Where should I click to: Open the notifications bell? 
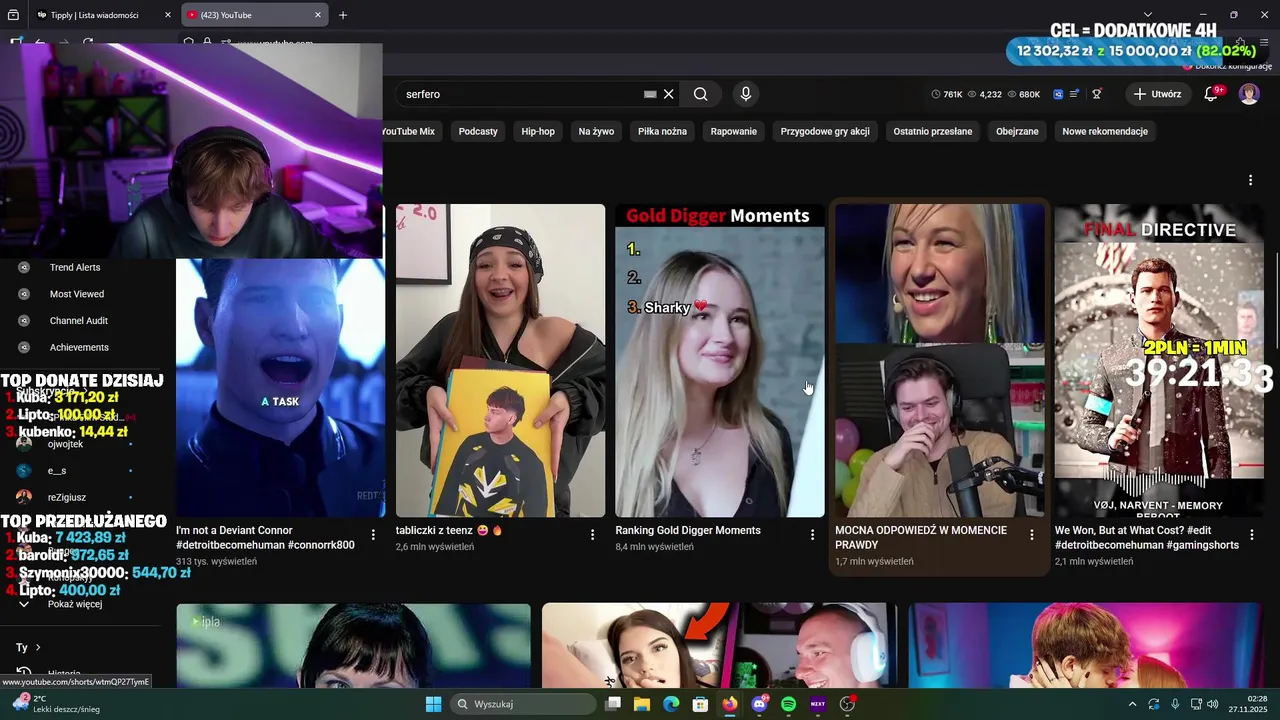point(1211,94)
